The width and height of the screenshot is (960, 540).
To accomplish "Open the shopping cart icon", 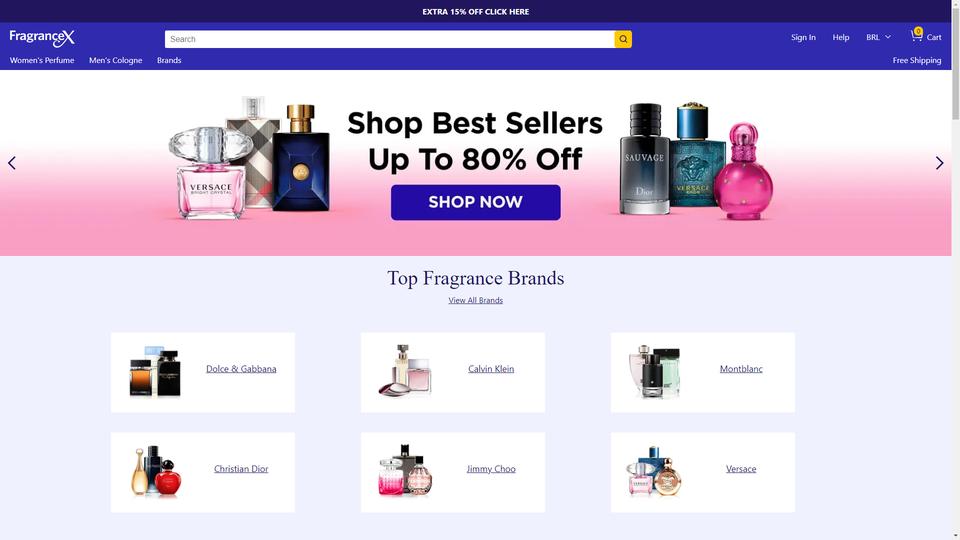I will click(916, 36).
